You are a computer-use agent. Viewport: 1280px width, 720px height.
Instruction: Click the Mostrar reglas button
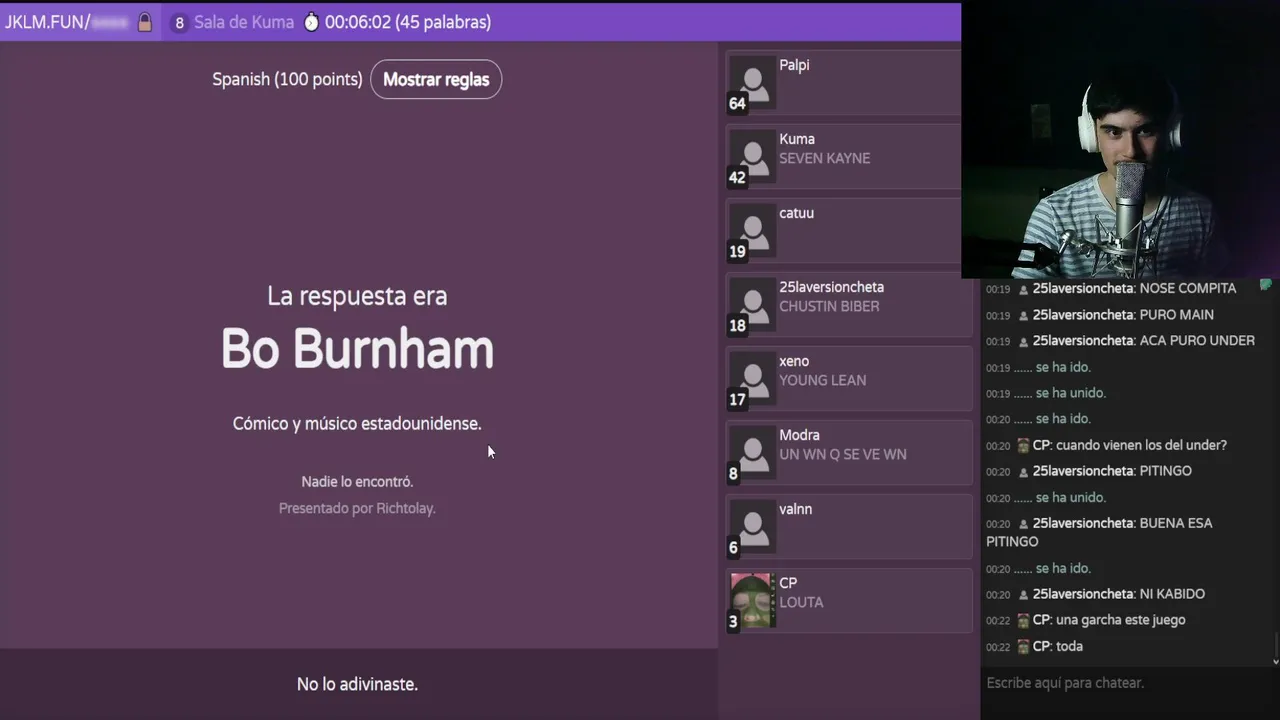tap(436, 79)
